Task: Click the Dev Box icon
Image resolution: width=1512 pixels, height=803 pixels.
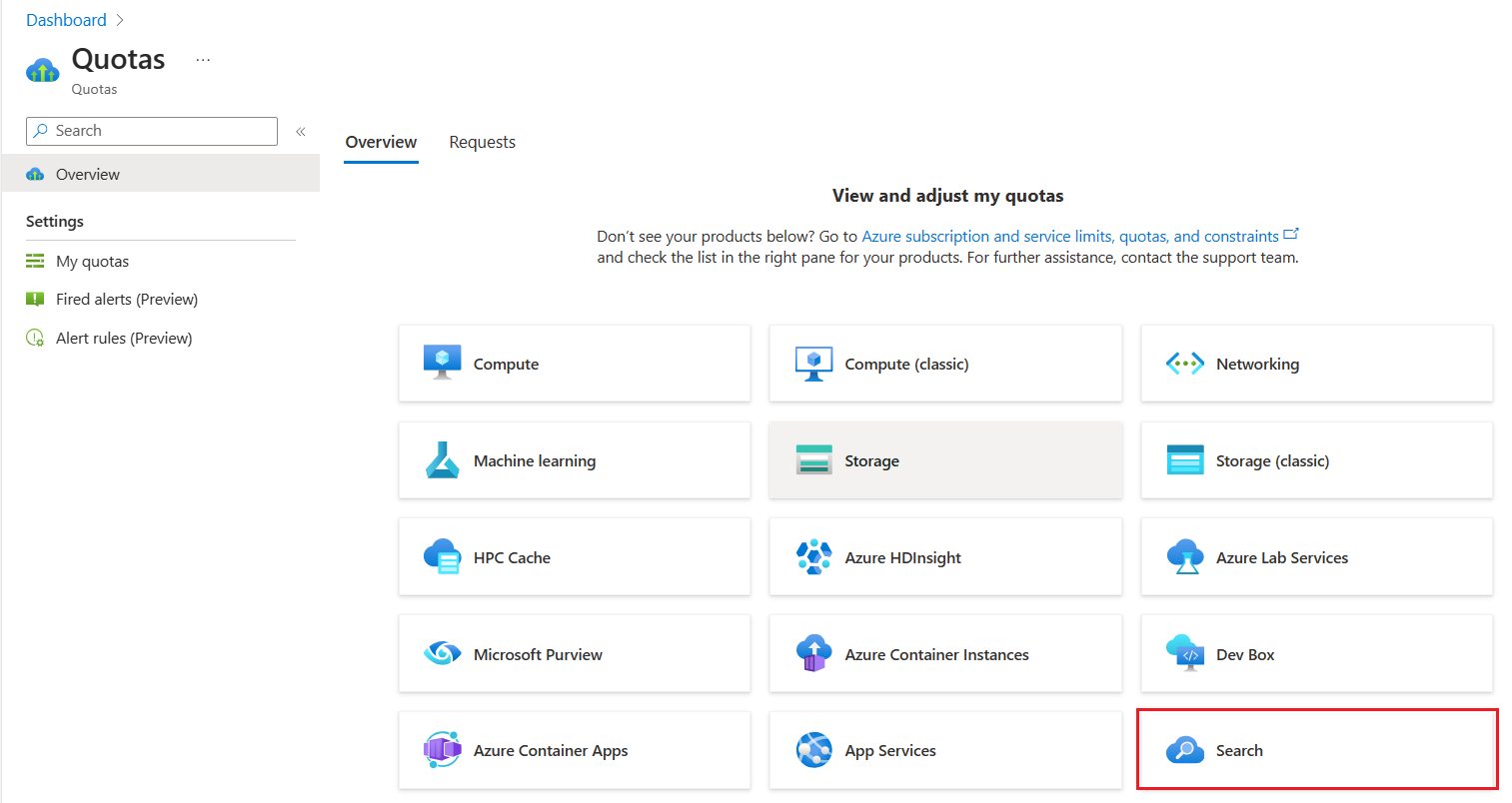Action: (x=1185, y=654)
